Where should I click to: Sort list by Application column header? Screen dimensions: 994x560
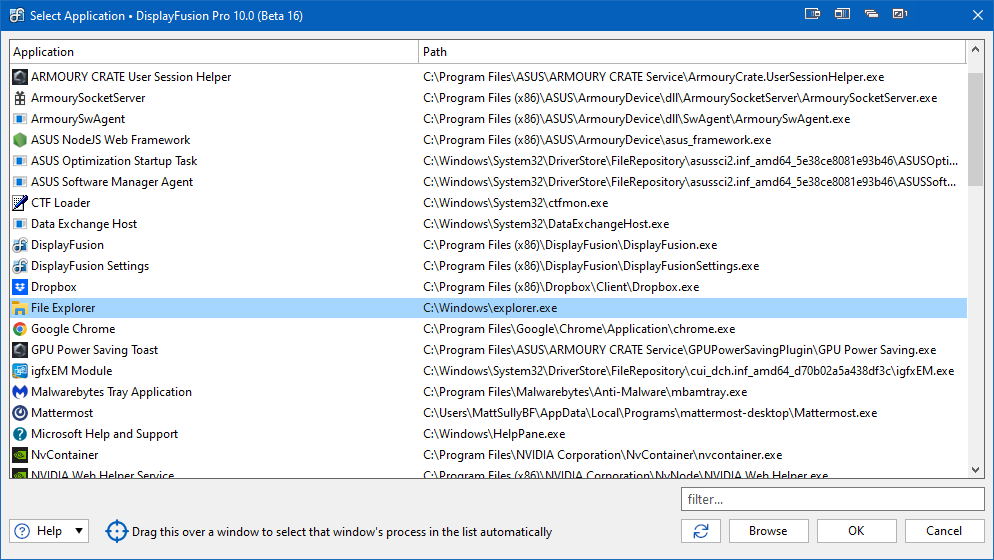click(x=214, y=52)
